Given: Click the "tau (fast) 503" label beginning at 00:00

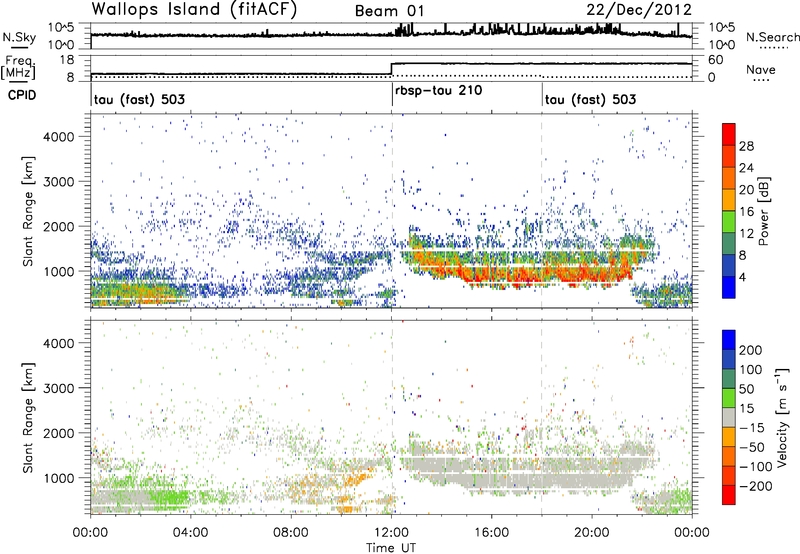Looking at the screenshot, I should pos(139,99).
